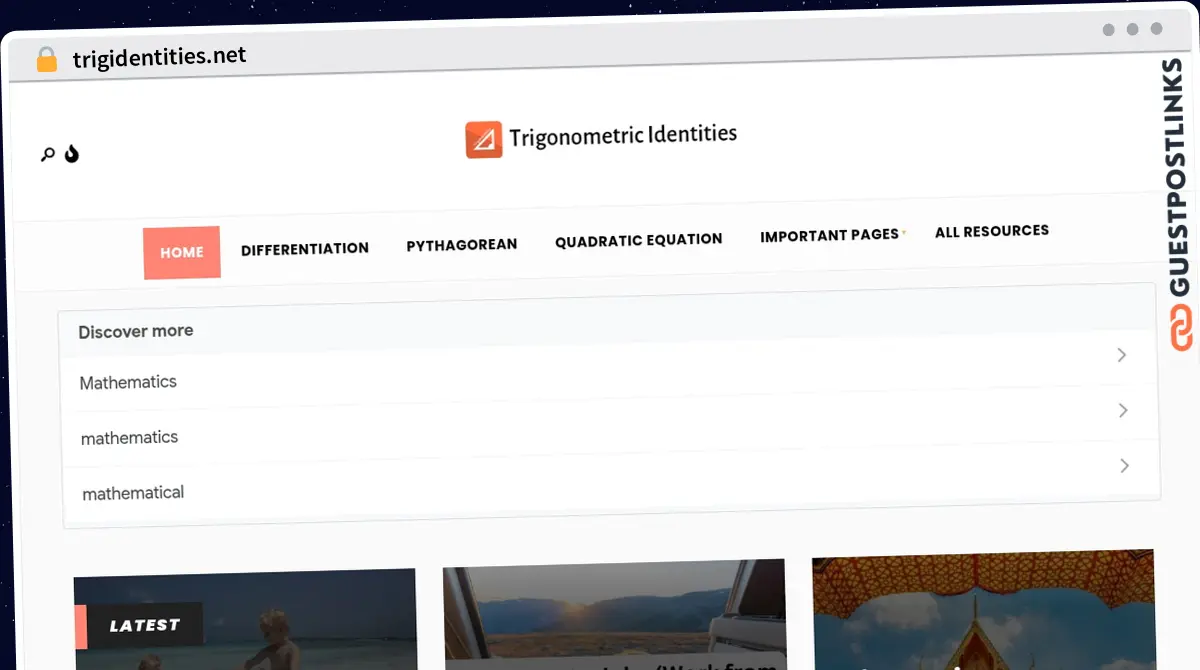Select the Pythagorean nav item
The width and height of the screenshot is (1200, 670).
pos(462,244)
